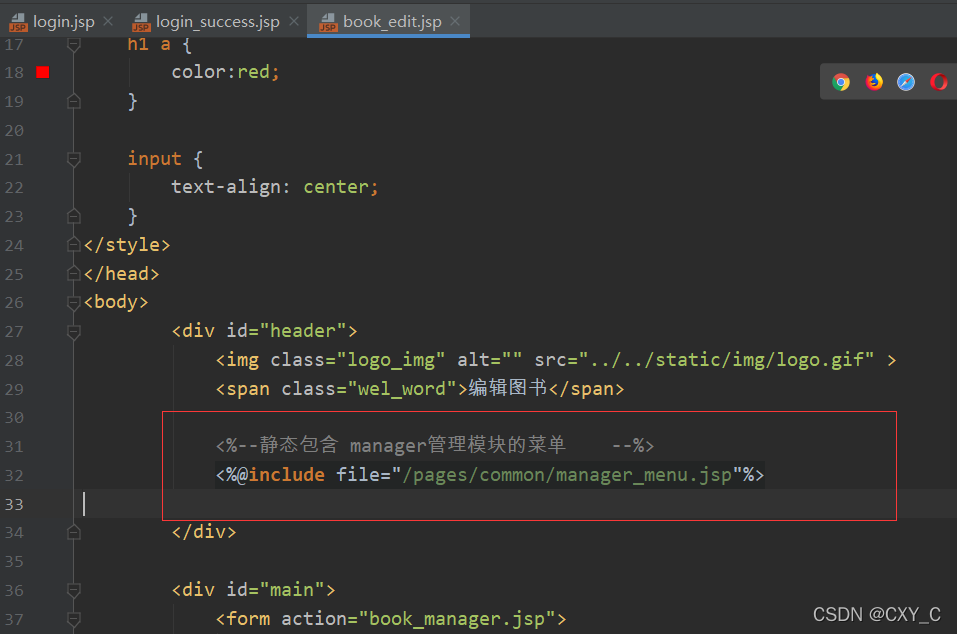Fold the style closing tag on line 24

[74, 245]
